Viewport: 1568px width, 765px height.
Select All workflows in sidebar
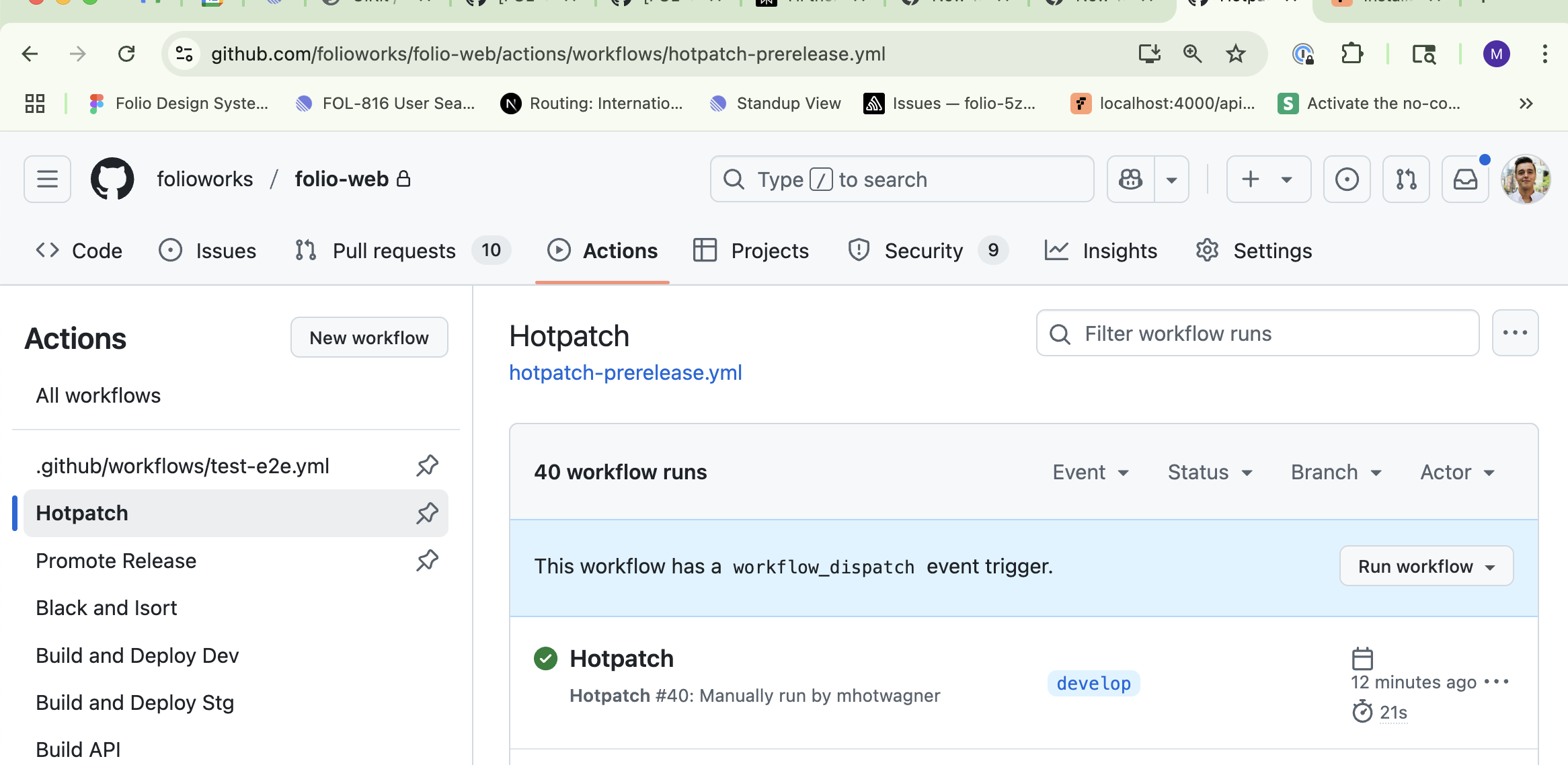pyautogui.click(x=235, y=395)
